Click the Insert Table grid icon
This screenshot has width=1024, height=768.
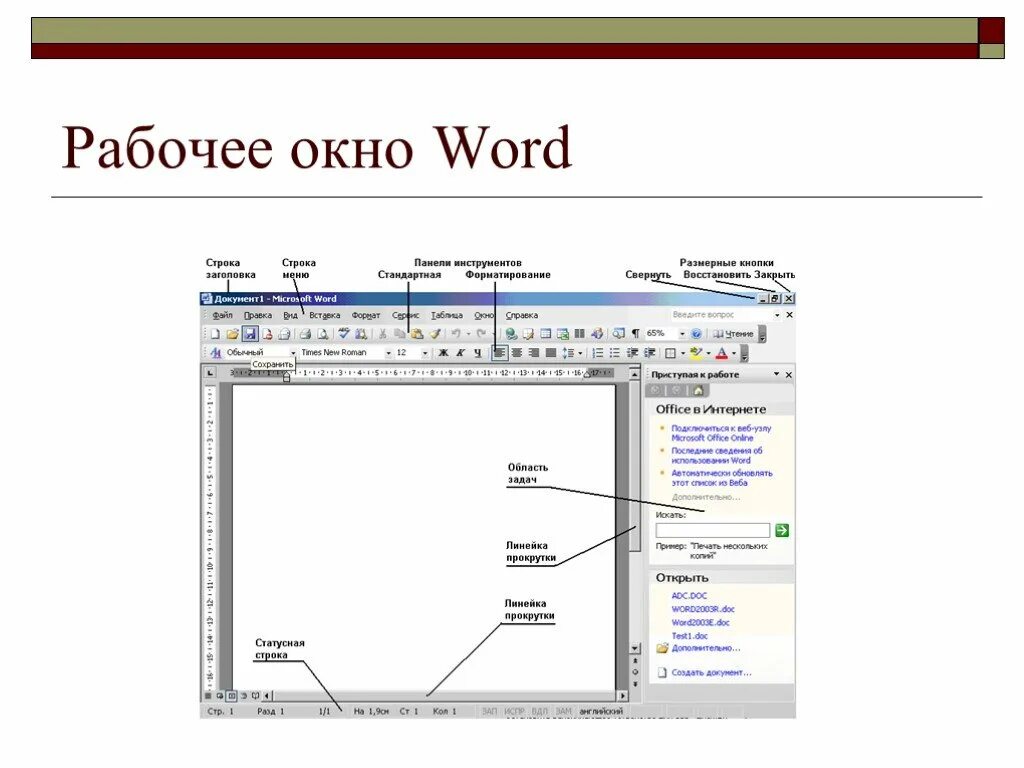pos(545,334)
